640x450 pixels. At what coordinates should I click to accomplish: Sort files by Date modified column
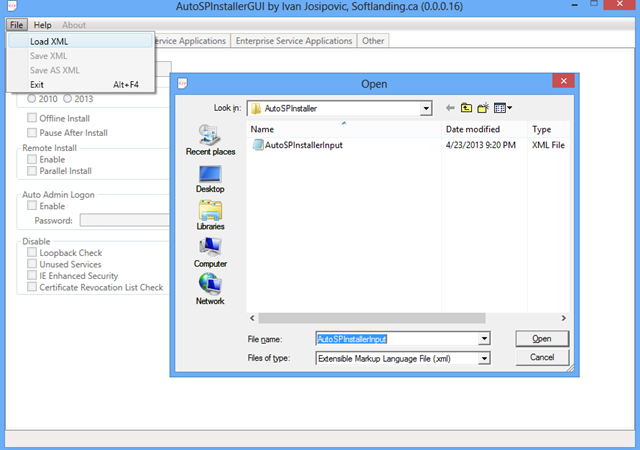(x=484, y=129)
